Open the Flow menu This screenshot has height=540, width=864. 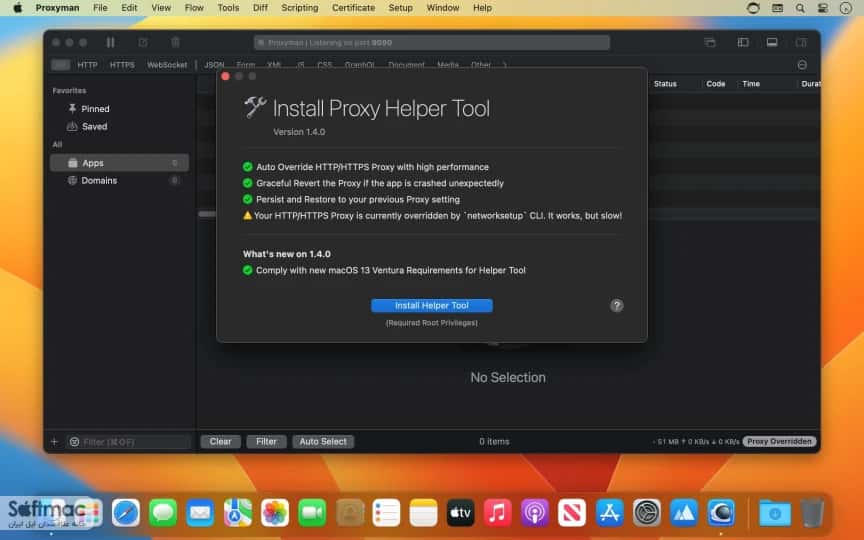194,8
